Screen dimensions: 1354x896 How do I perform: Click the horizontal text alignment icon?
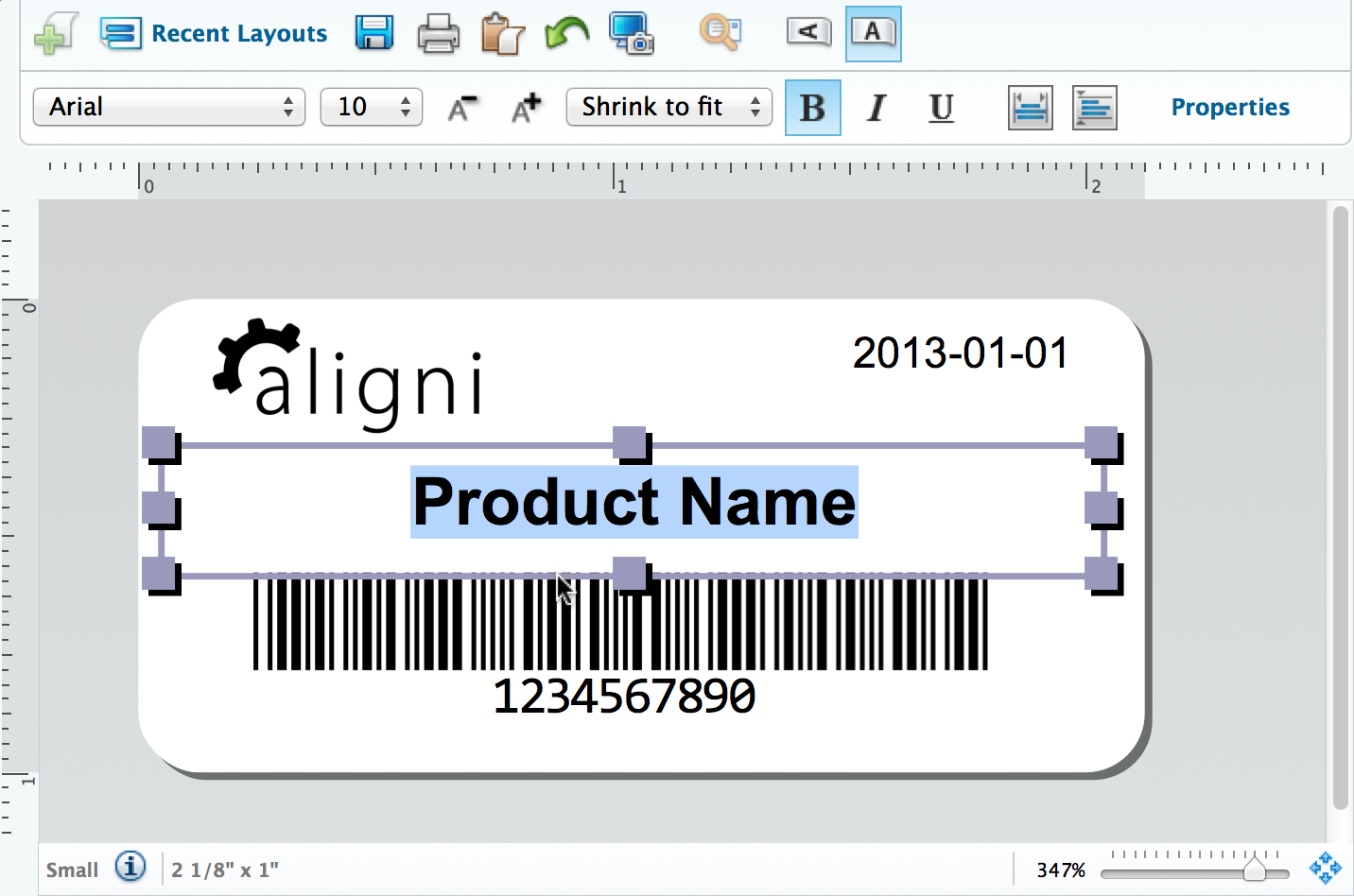pyautogui.click(x=1095, y=108)
